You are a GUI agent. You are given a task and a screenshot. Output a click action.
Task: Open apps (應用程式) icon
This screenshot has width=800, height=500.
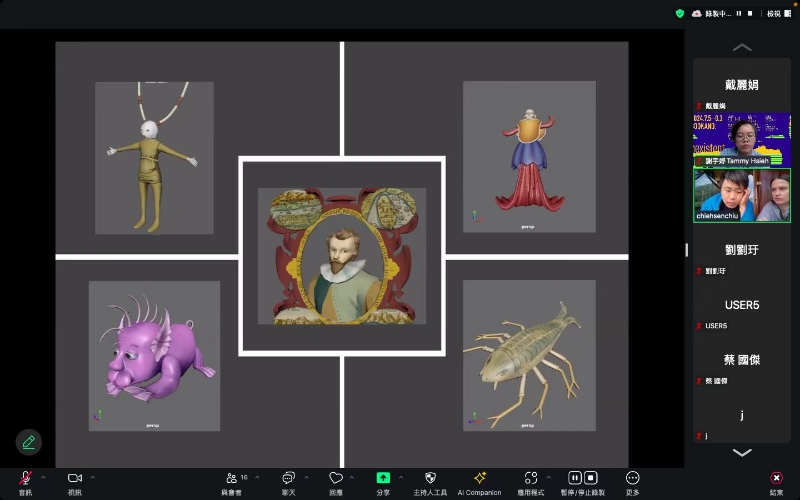[x=531, y=478]
